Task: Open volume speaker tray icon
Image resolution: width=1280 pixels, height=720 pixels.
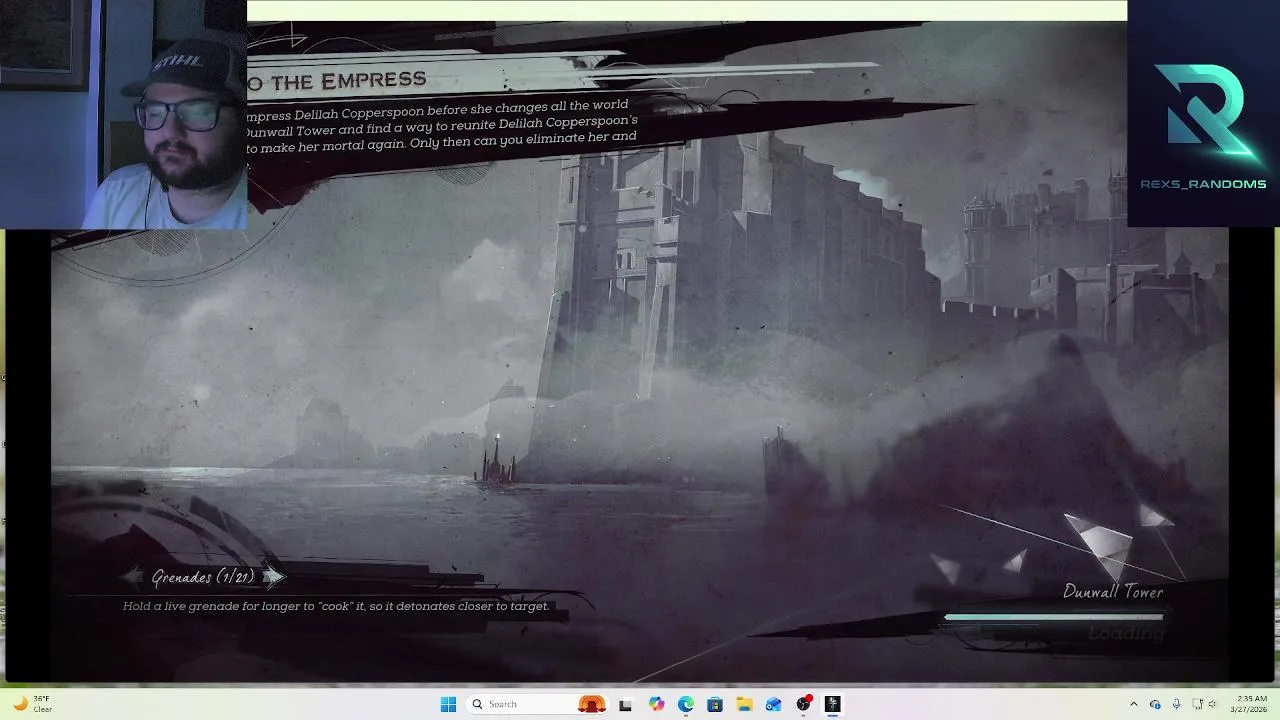Action: pyautogui.click(x=1214, y=704)
